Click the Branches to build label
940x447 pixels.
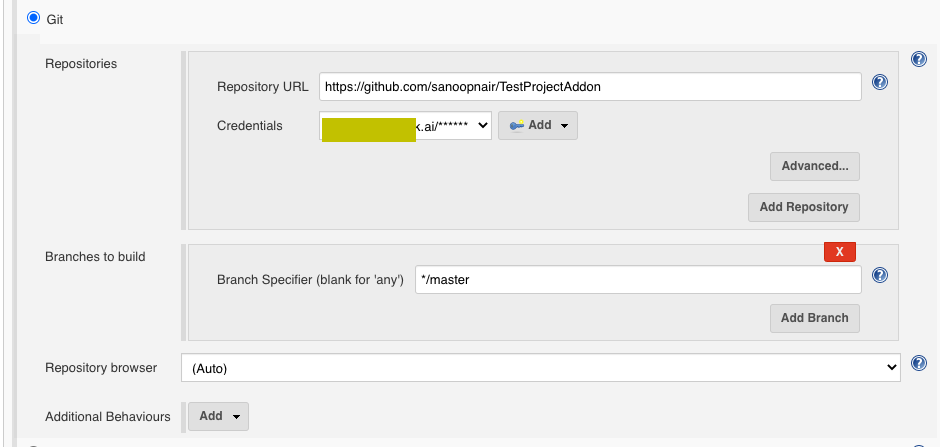tap(95, 257)
